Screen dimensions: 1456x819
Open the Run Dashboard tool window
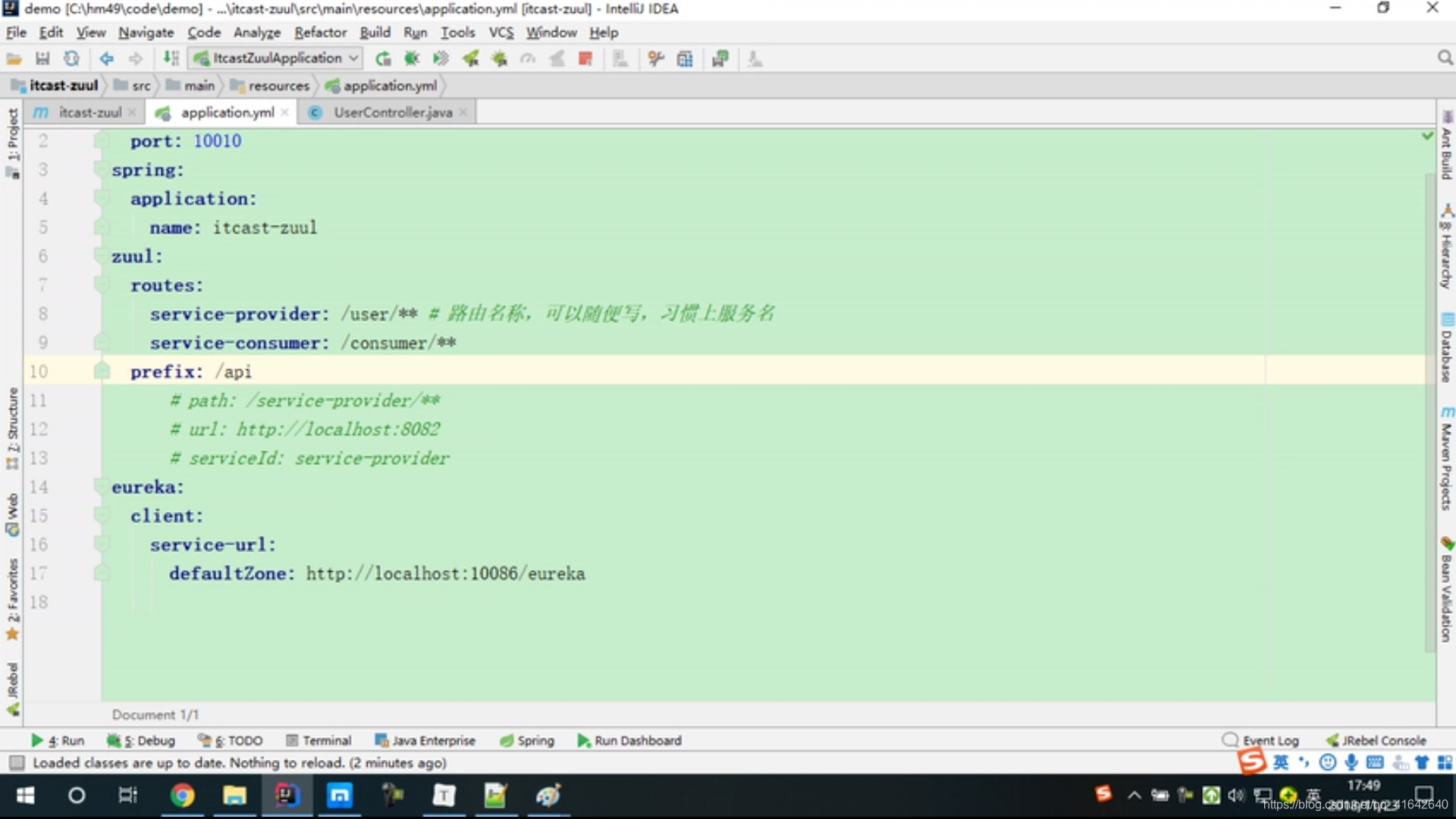click(x=629, y=740)
